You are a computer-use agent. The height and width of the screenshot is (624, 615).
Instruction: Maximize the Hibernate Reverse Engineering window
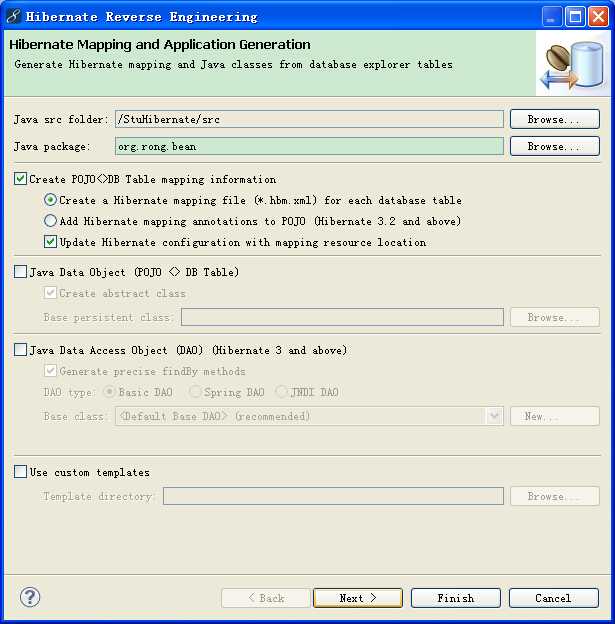tap(575, 17)
